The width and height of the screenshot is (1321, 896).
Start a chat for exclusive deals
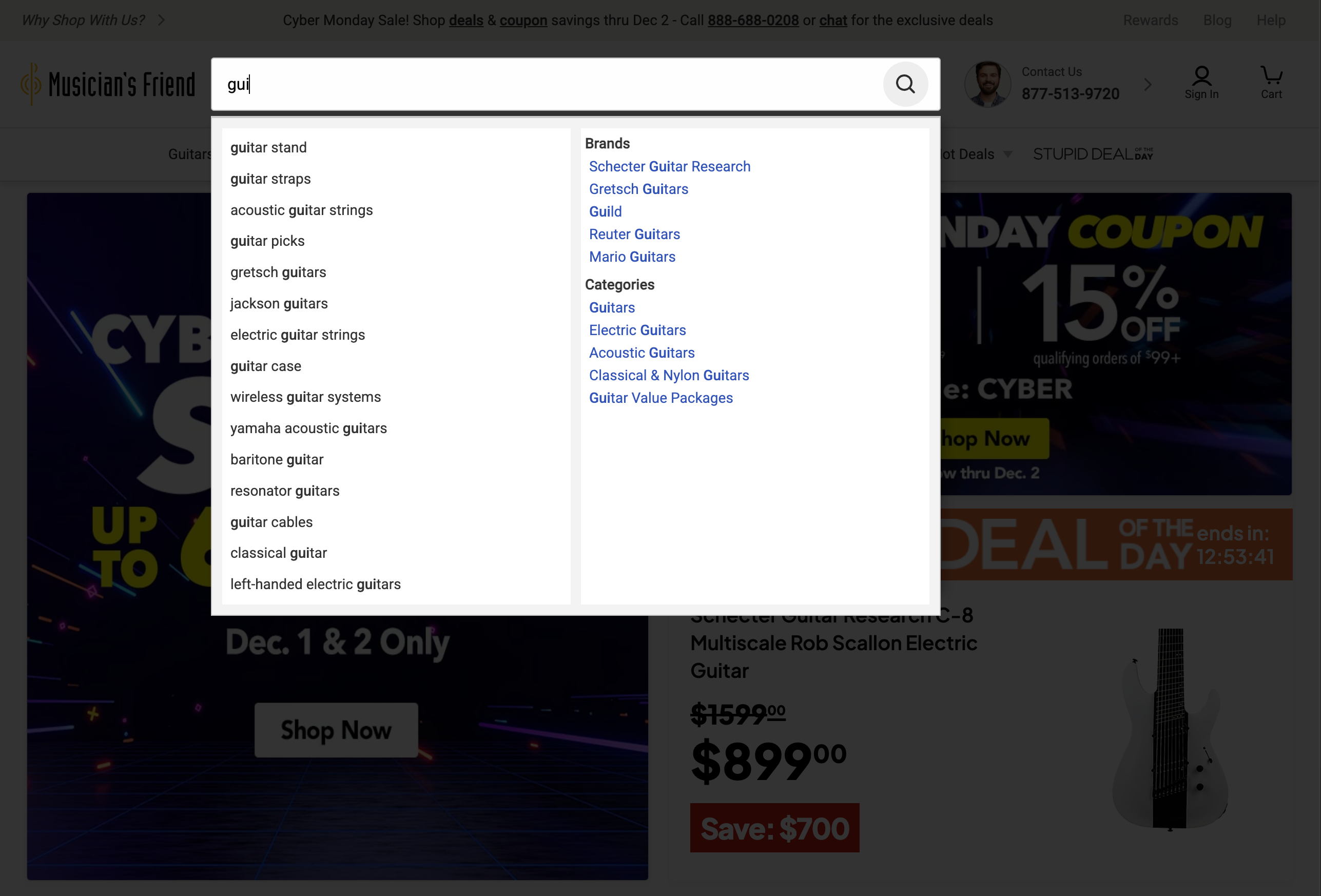click(x=833, y=21)
